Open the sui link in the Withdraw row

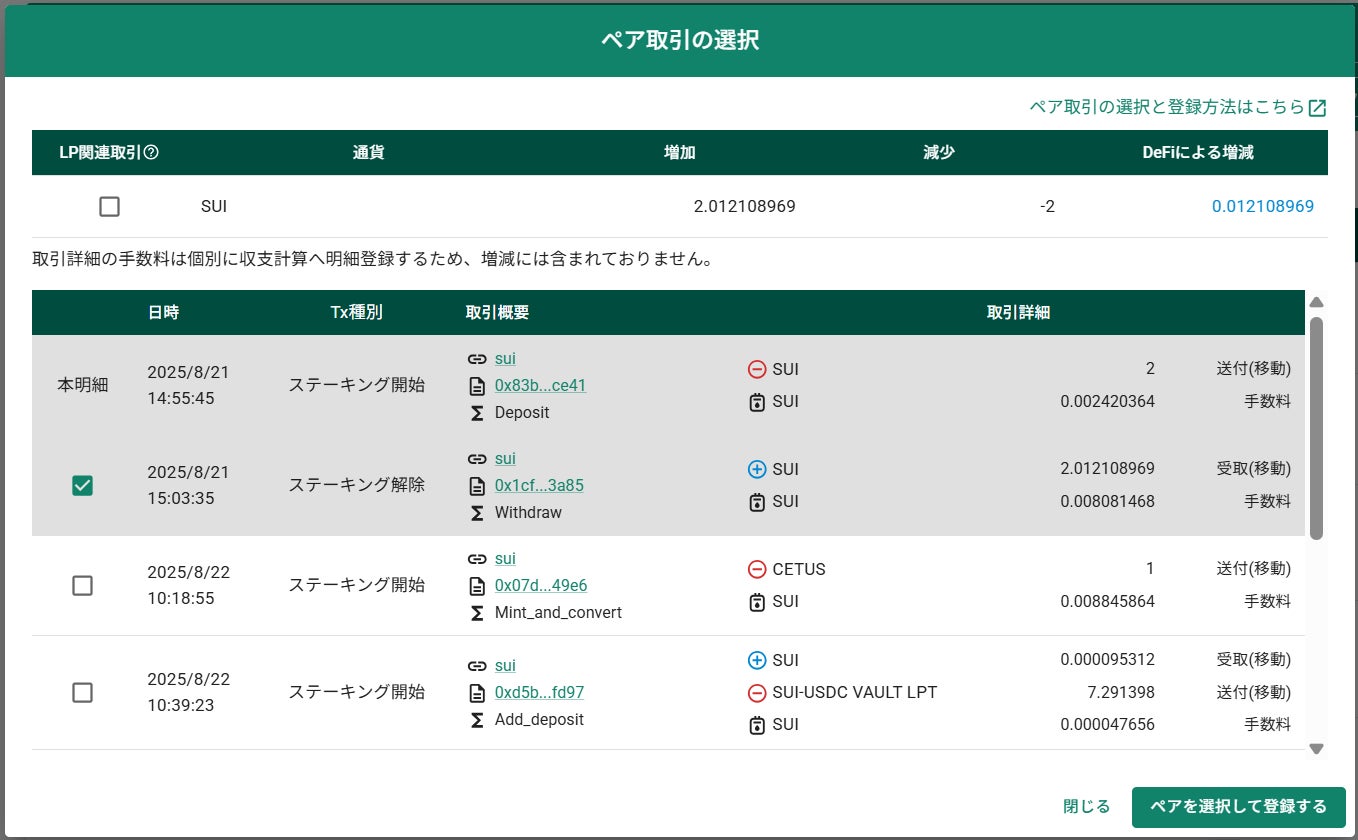[x=505, y=459]
